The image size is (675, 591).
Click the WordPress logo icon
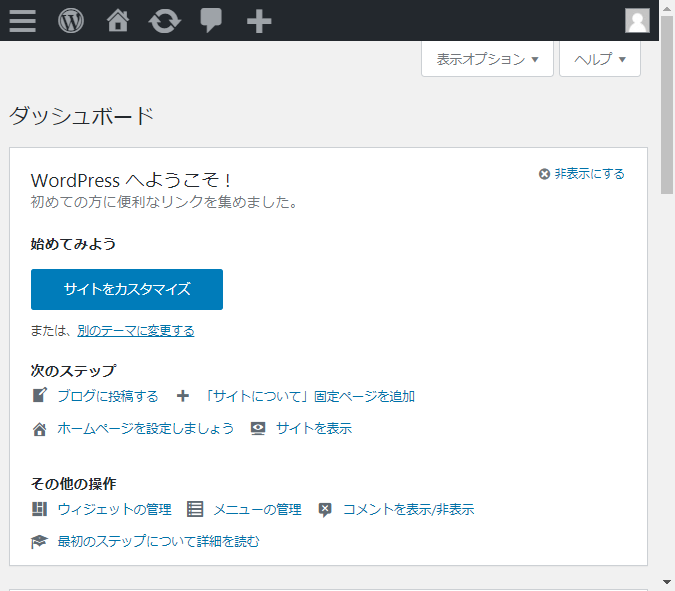[71, 21]
